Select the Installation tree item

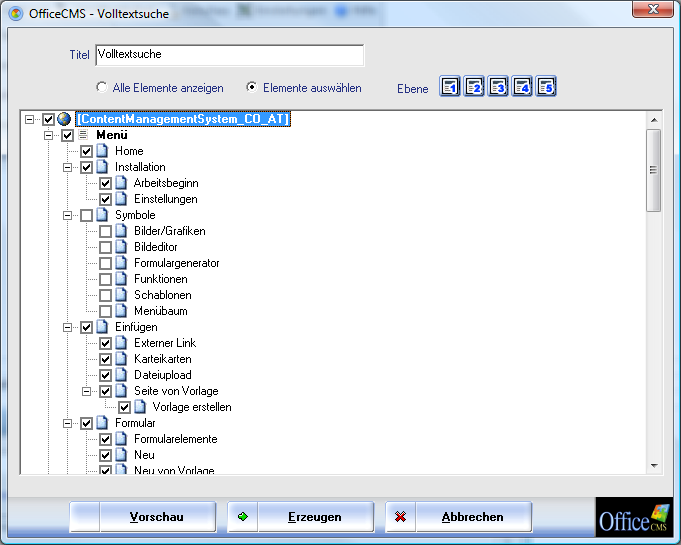[x=140, y=167]
